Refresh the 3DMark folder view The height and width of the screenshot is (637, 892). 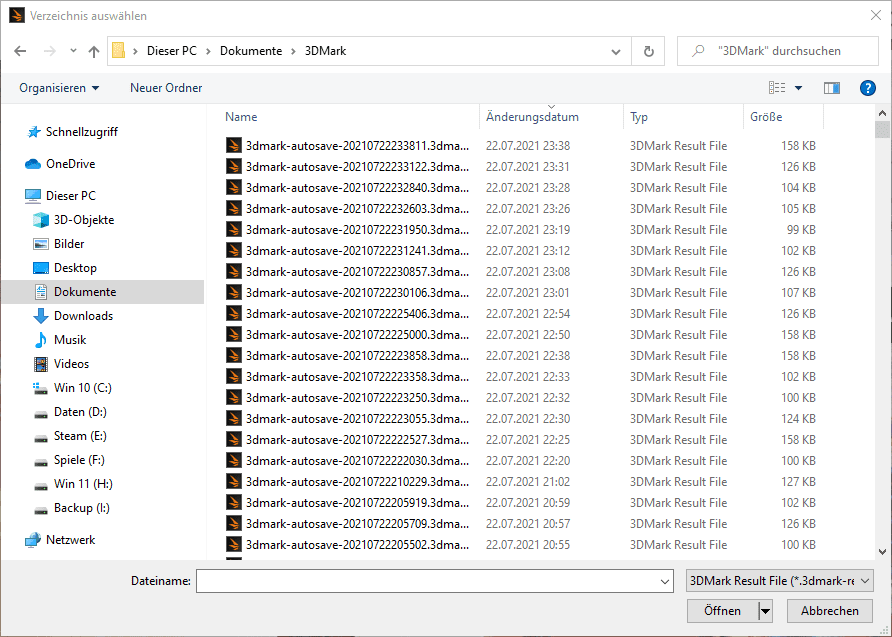click(x=649, y=51)
